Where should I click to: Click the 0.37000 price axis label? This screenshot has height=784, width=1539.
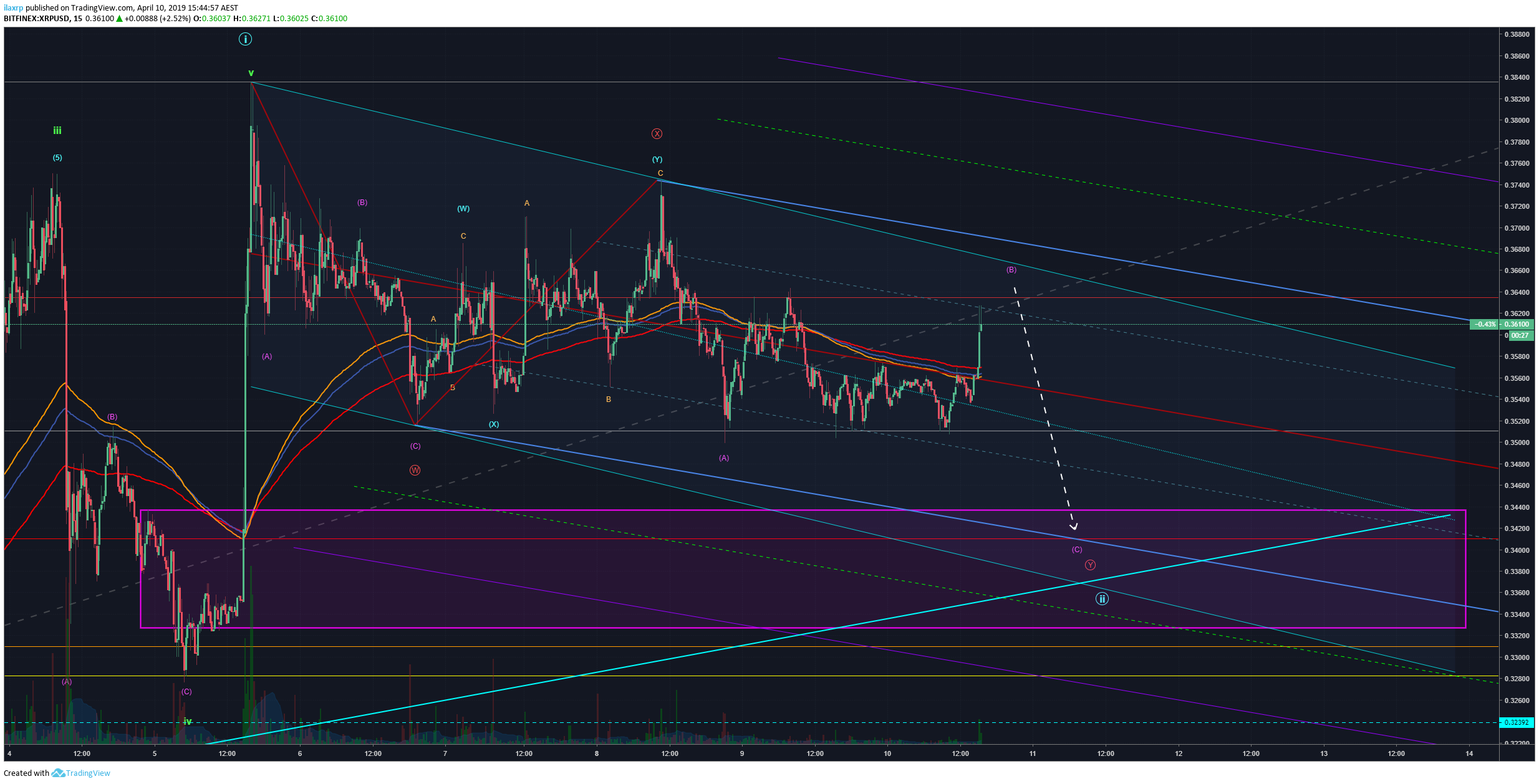point(1517,228)
